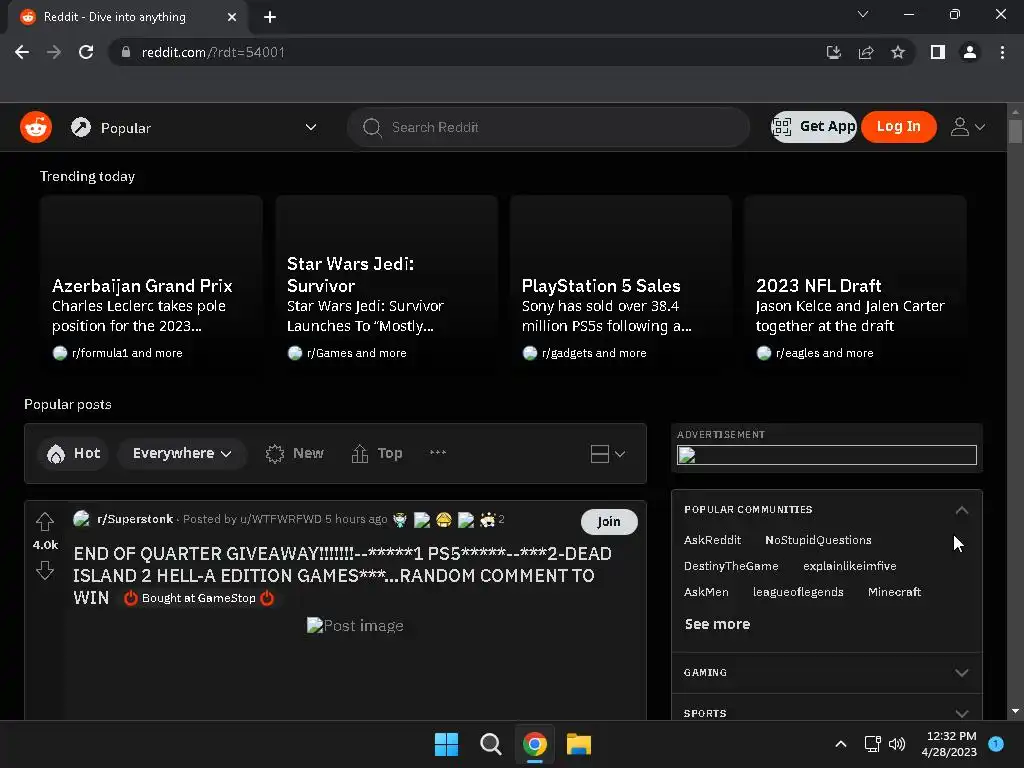This screenshot has width=1024, height=768.
Task: Open the DestinyTheGame community link
Action: click(731, 566)
